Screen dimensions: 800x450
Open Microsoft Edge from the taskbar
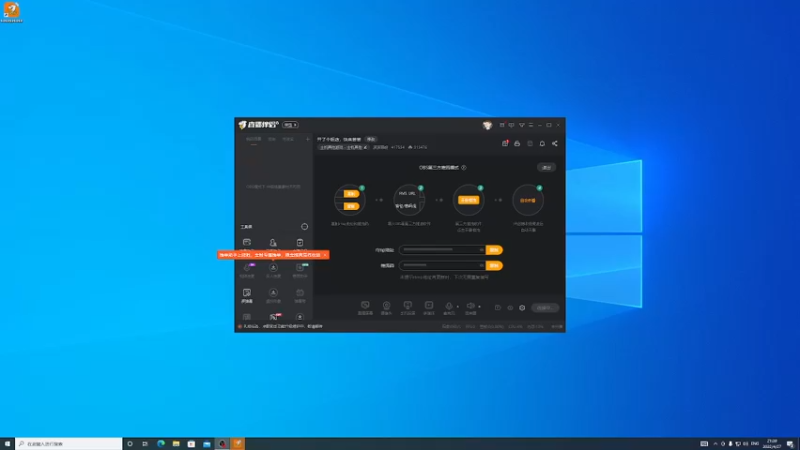pos(161,444)
